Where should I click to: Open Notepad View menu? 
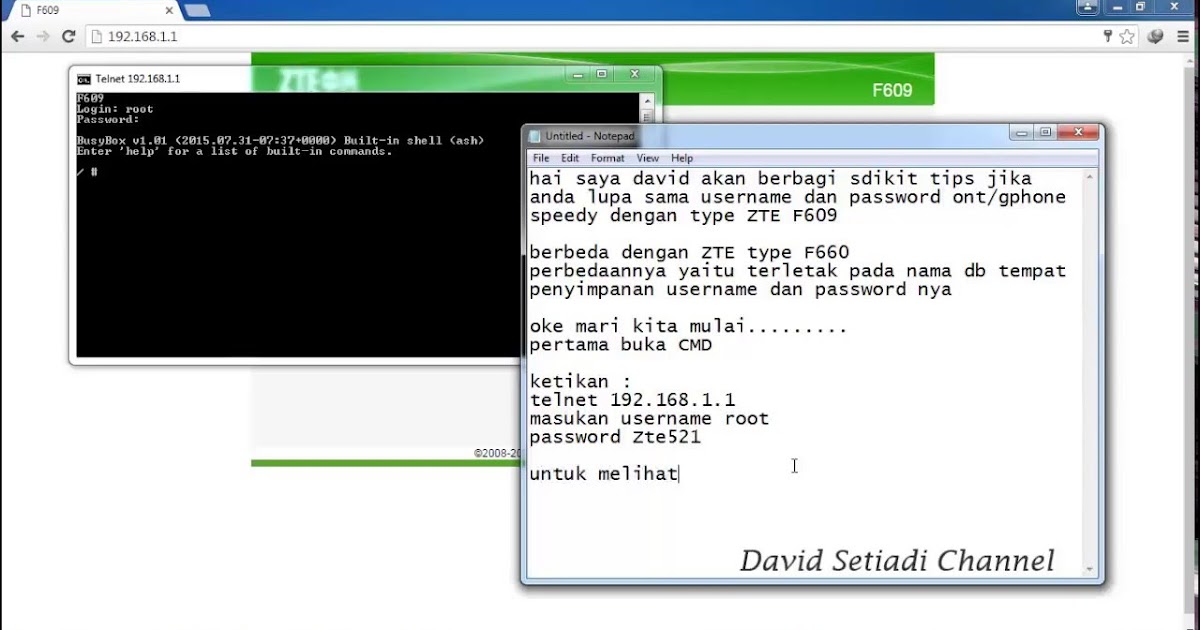[x=648, y=158]
